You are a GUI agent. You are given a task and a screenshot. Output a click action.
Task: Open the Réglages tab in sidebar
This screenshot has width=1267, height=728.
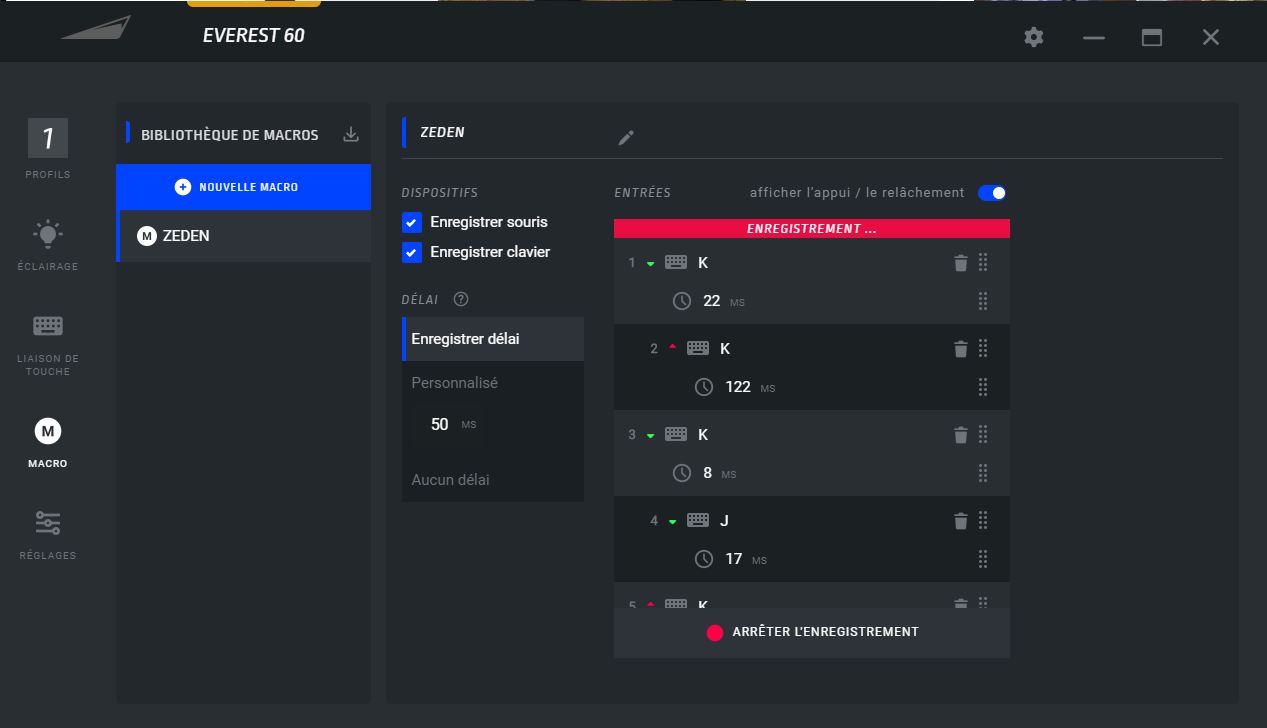(x=48, y=534)
